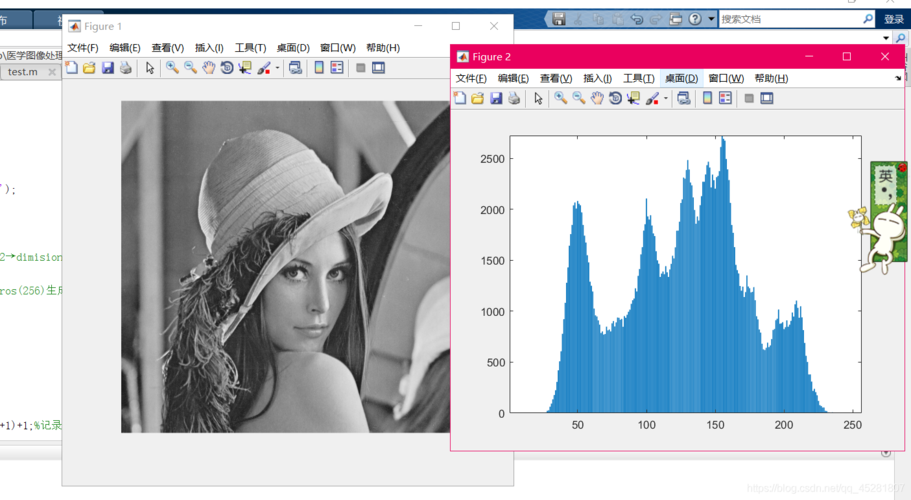Image resolution: width=911 pixels, height=500 pixels.
Task: Show Plot Tools and dock Figure 1
Action: (378, 68)
